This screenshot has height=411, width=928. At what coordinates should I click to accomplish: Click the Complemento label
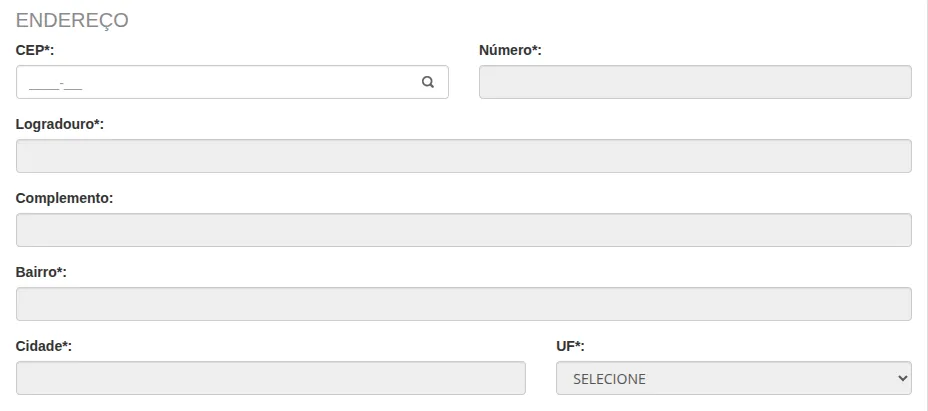click(x=64, y=198)
